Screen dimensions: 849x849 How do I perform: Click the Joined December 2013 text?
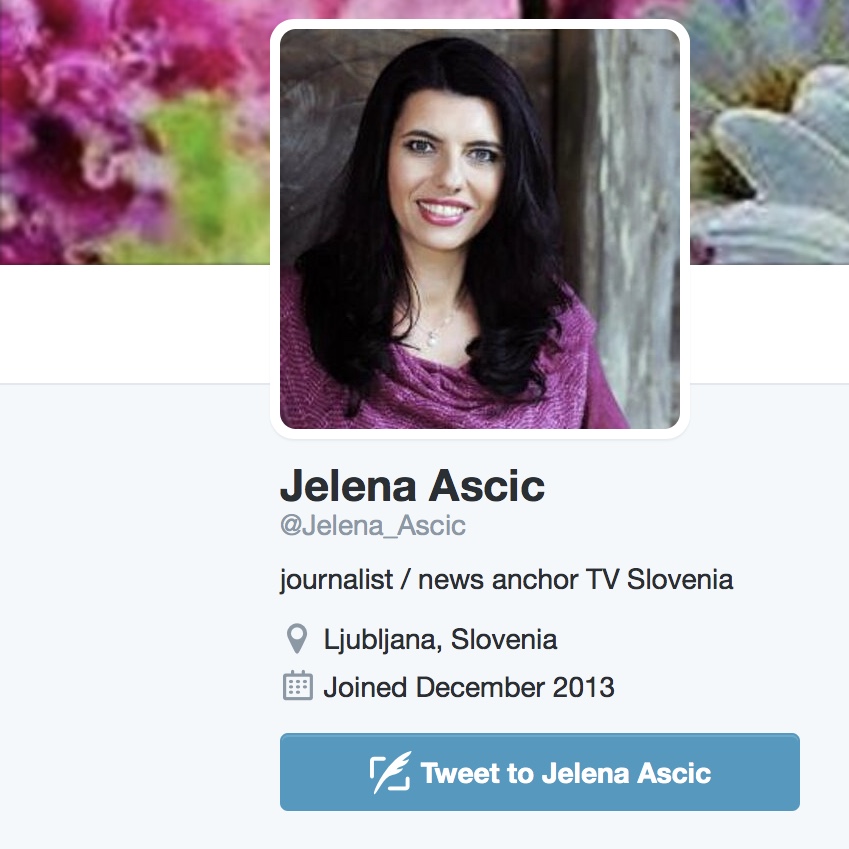click(469, 687)
